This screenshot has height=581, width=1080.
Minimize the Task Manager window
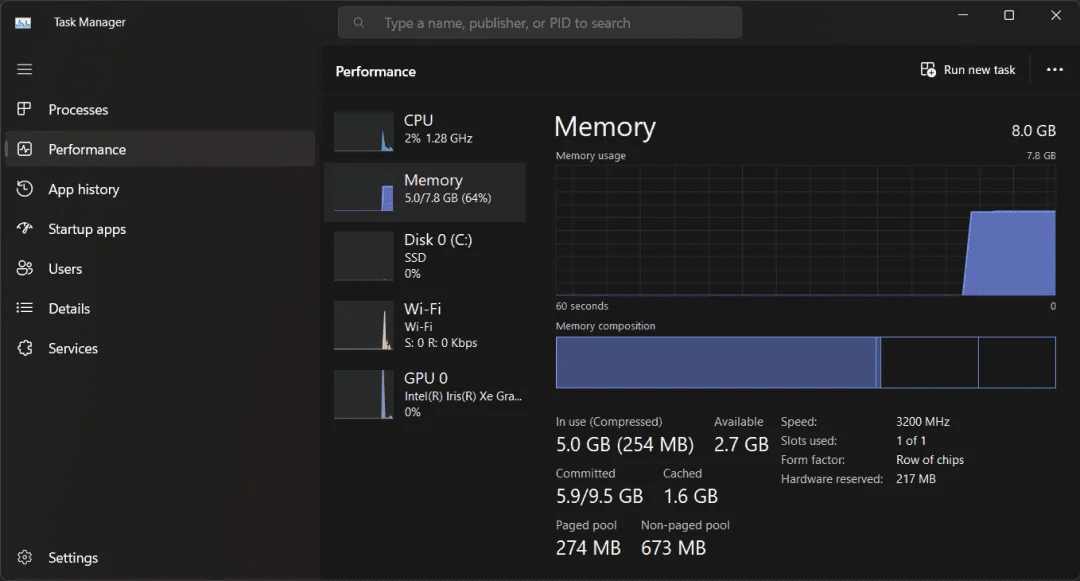[963, 15]
